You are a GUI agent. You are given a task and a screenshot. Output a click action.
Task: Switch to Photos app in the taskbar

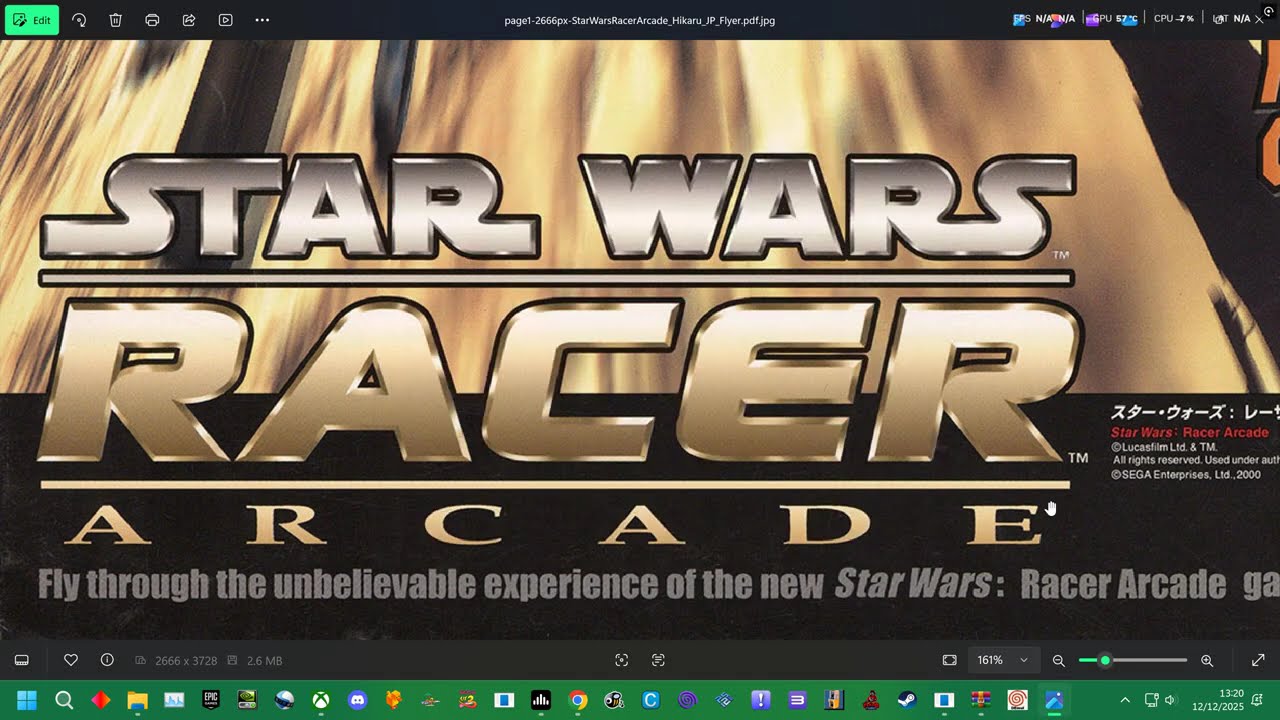point(1054,700)
